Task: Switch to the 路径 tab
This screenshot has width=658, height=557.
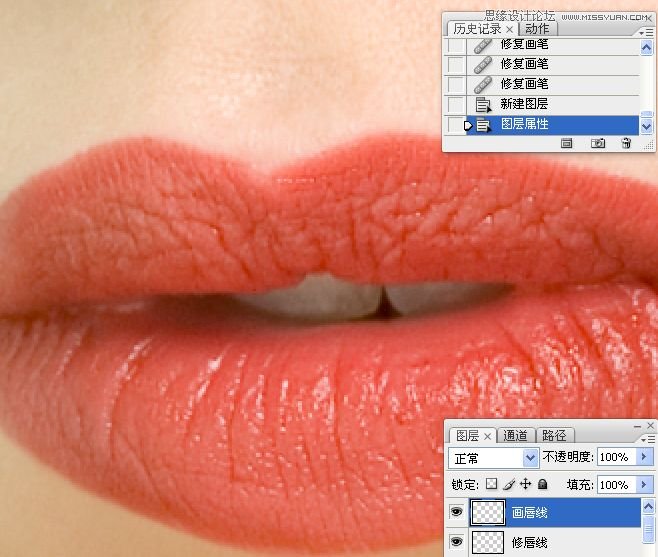Action: coord(554,435)
